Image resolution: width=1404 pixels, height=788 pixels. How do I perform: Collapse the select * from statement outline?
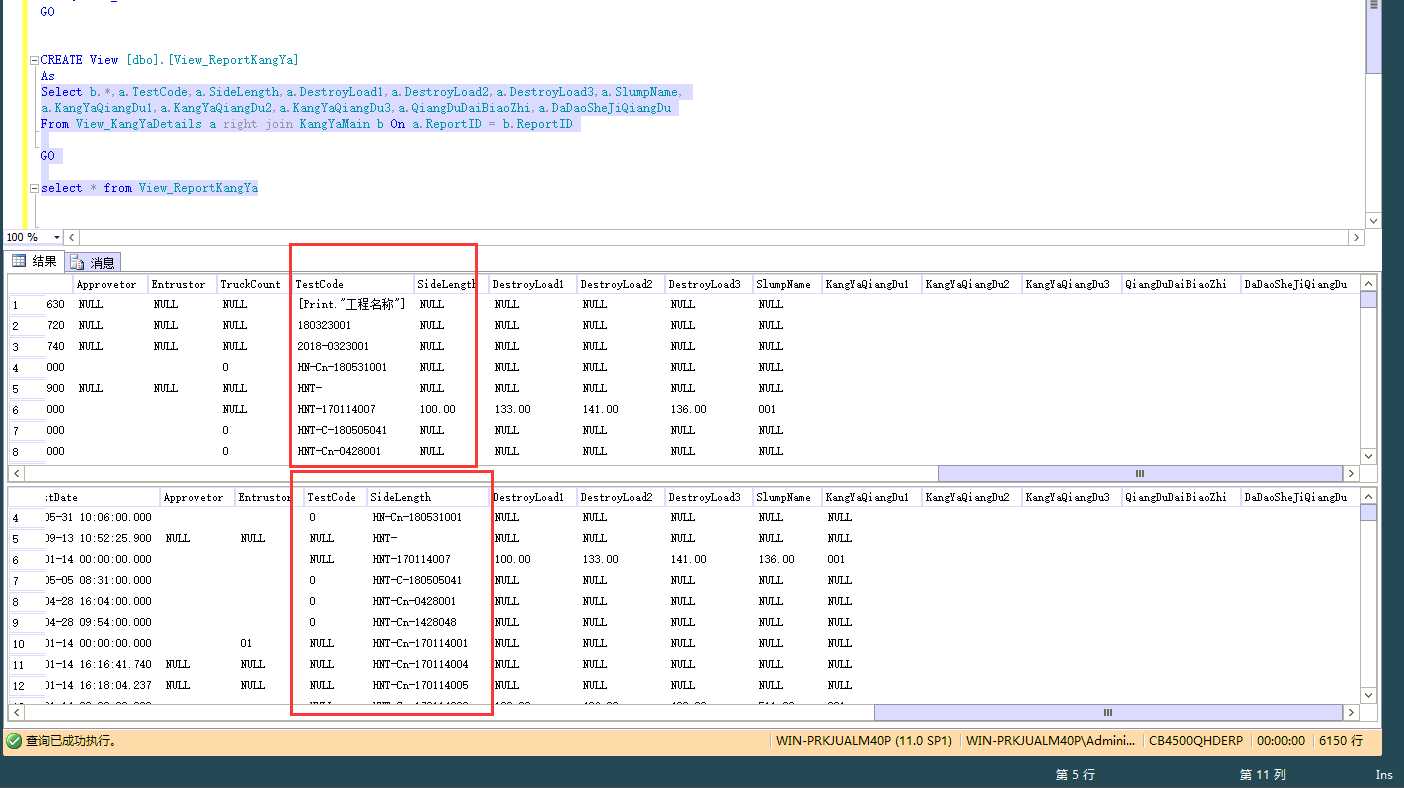click(34, 188)
